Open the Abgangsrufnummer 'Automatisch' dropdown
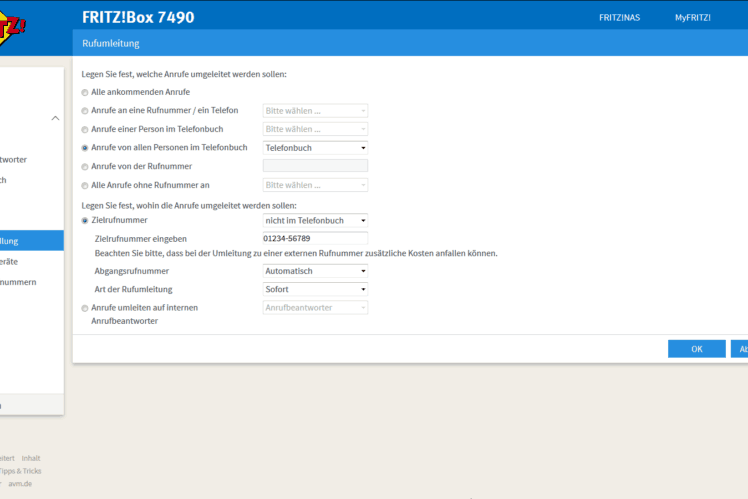 tap(315, 271)
